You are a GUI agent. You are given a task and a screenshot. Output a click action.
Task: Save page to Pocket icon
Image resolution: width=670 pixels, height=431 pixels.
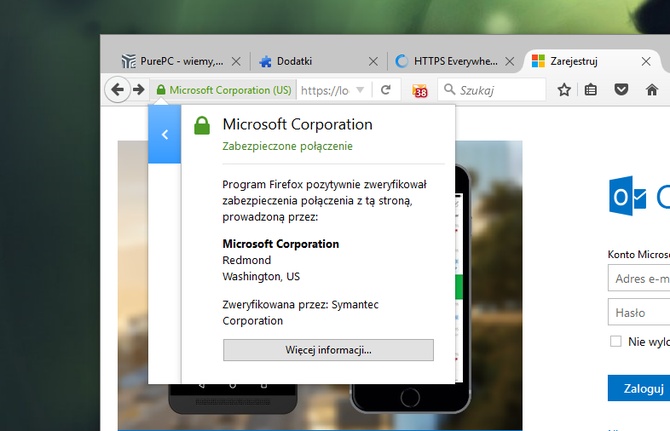coord(621,90)
